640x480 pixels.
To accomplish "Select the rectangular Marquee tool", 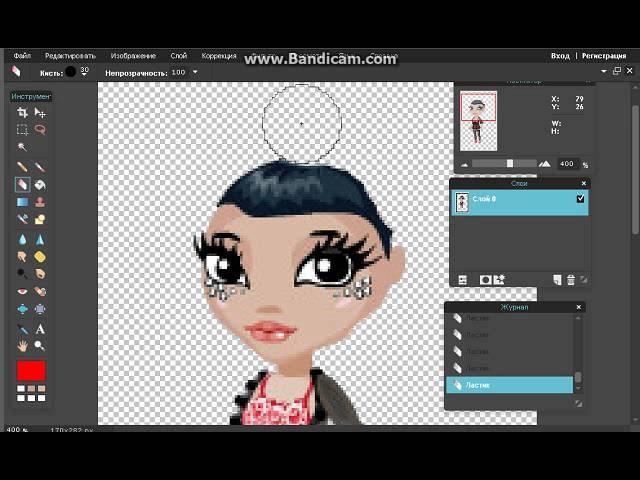I will point(22,129).
